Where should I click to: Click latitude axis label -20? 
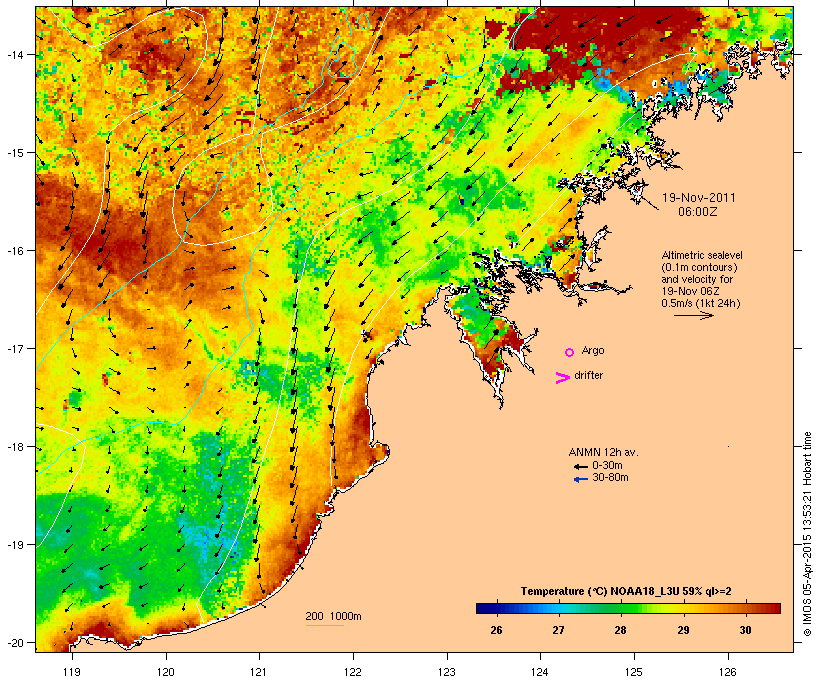(x=15, y=643)
